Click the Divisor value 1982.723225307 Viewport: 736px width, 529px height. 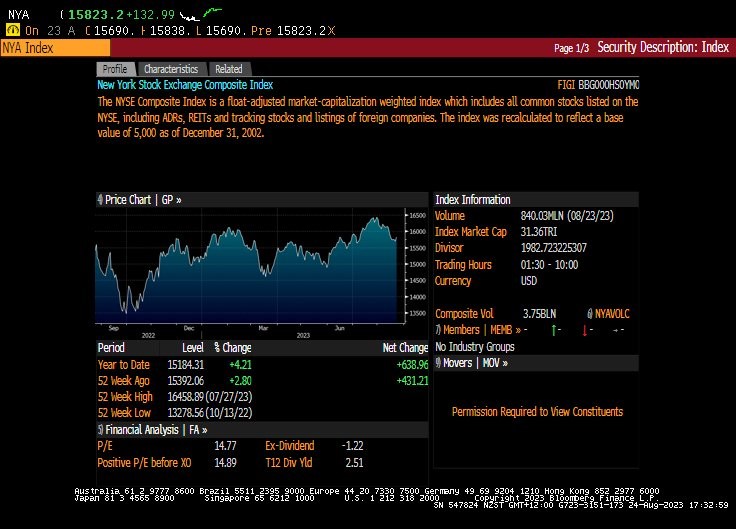[554, 248]
